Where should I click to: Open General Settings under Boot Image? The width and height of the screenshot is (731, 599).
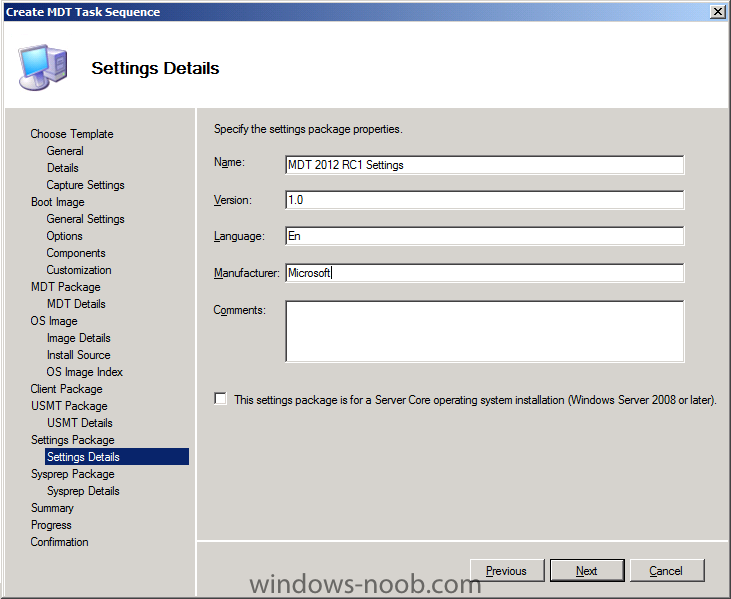pos(85,219)
